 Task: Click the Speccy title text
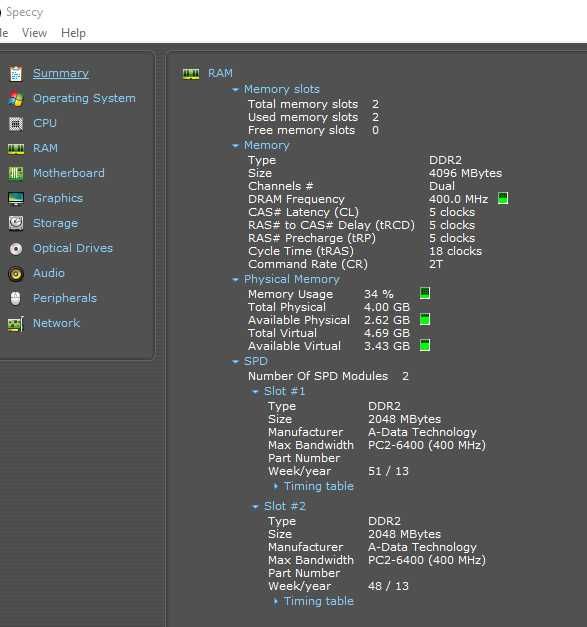24,12
